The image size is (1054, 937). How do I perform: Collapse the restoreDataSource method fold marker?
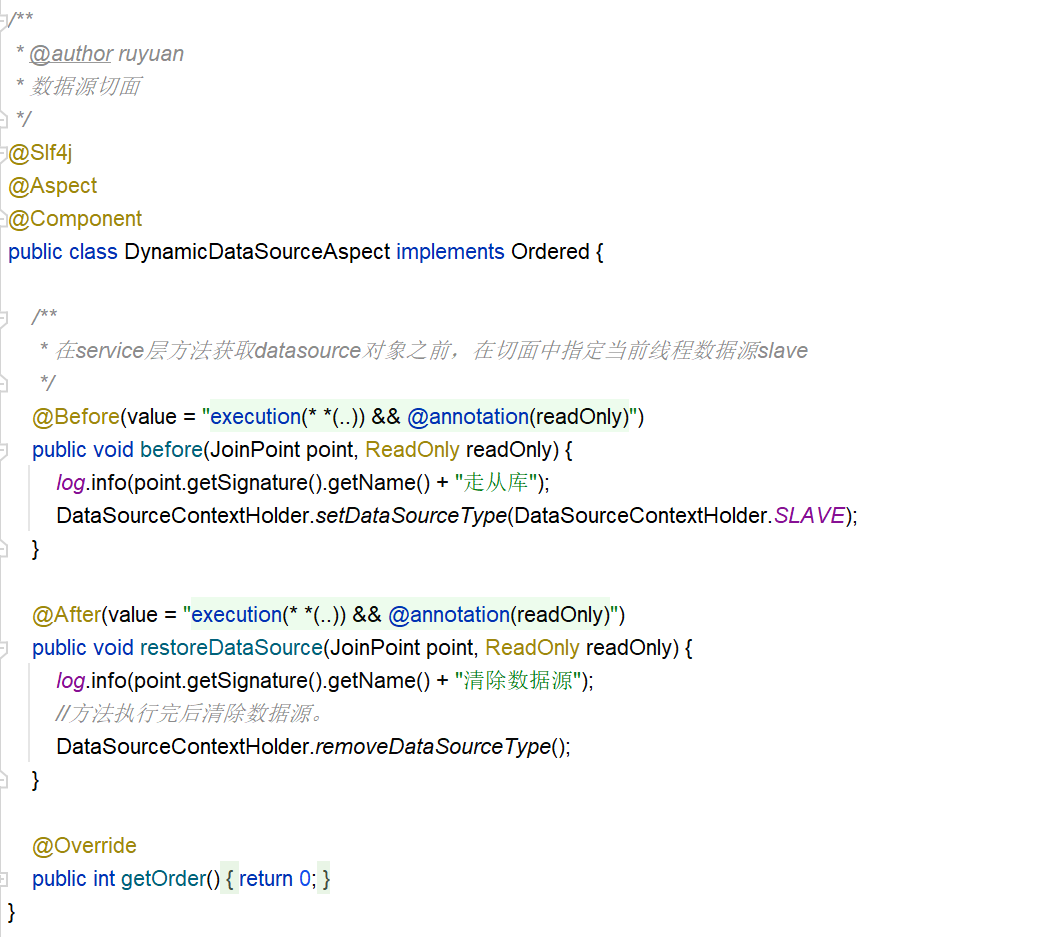[3, 649]
